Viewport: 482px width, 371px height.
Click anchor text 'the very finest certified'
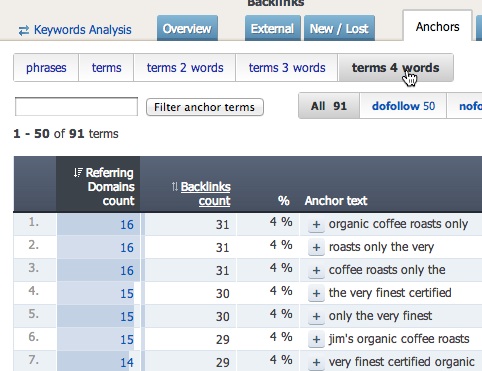[x=390, y=293]
